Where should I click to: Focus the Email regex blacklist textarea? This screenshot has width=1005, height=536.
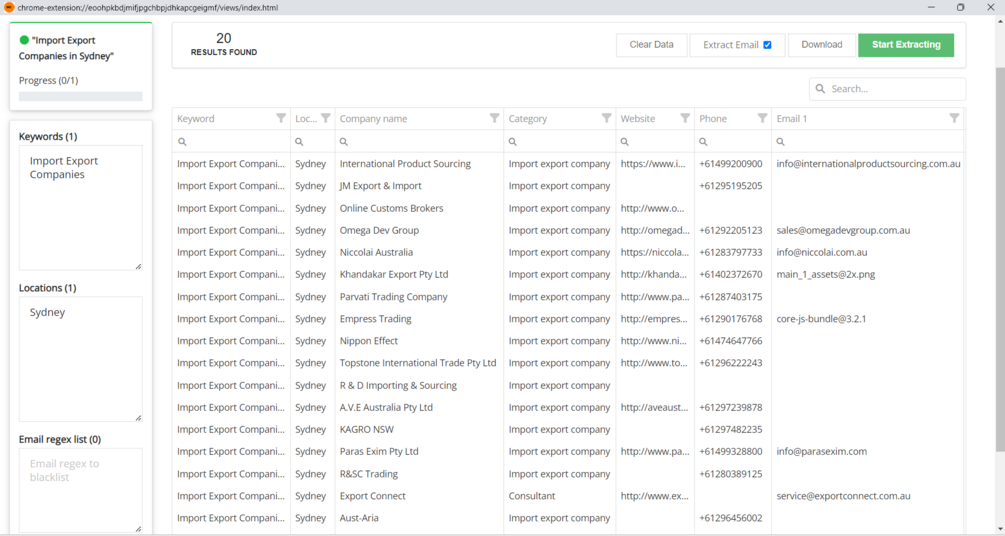coord(80,490)
